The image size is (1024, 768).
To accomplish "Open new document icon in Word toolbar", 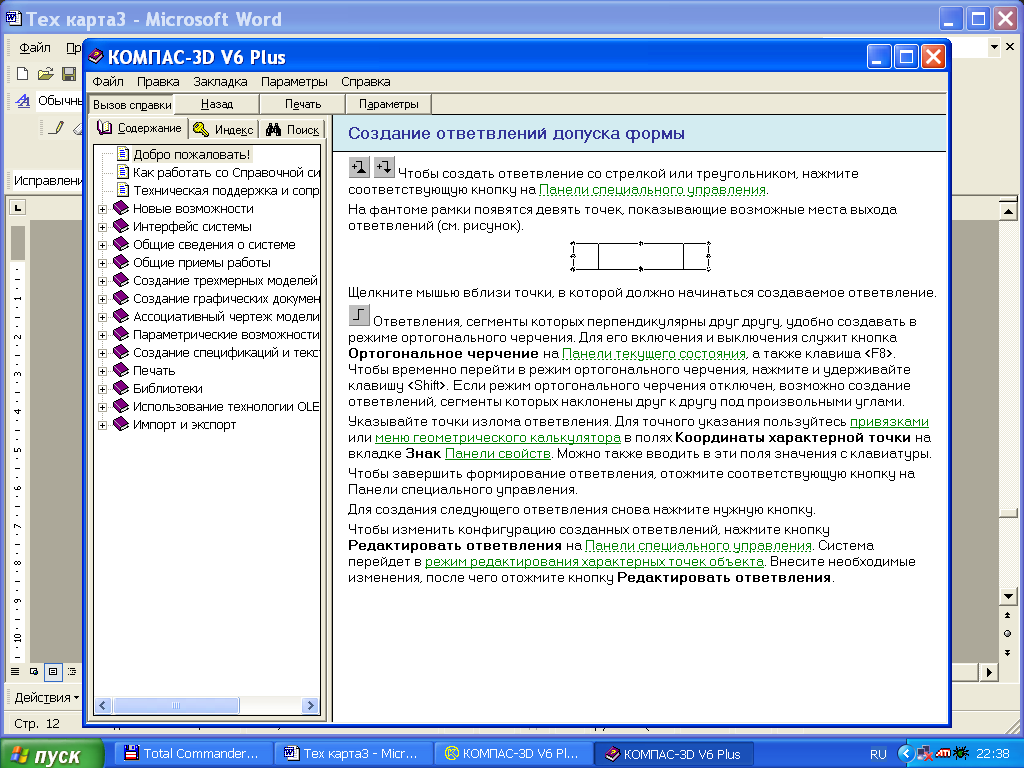I will coord(22,74).
